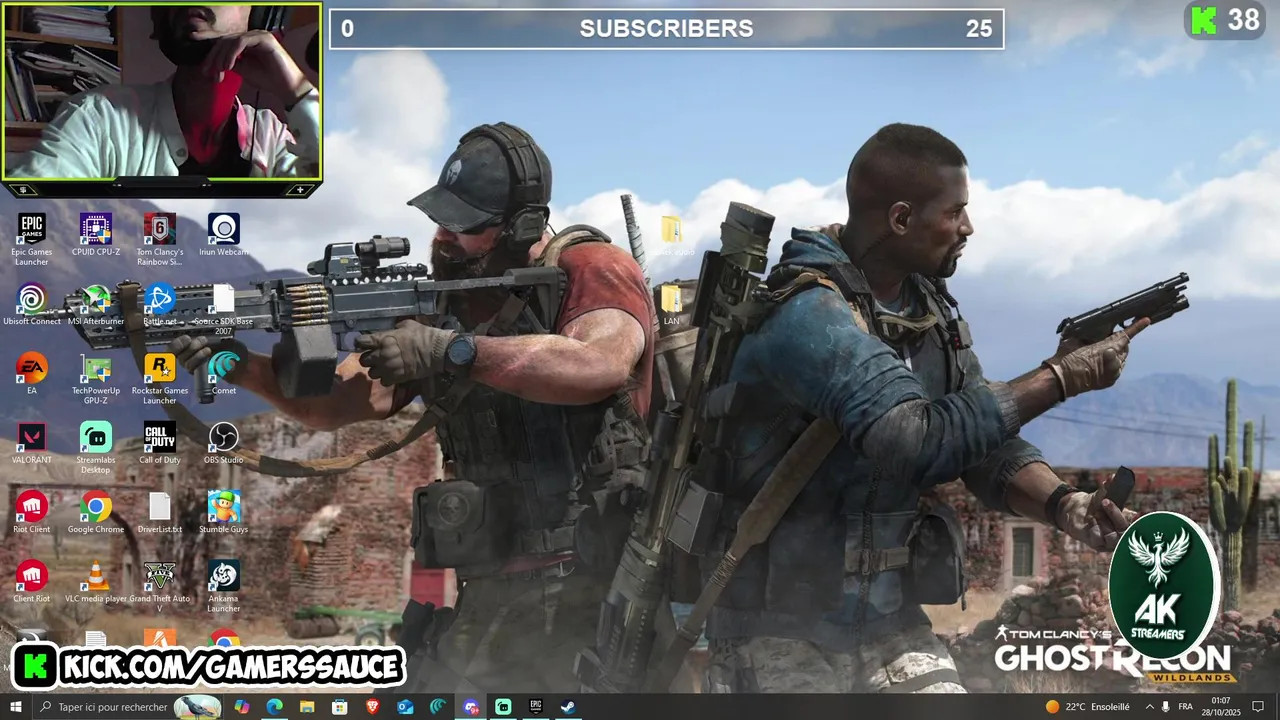Open Copilot from the taskbar

[x=241, y=707]
